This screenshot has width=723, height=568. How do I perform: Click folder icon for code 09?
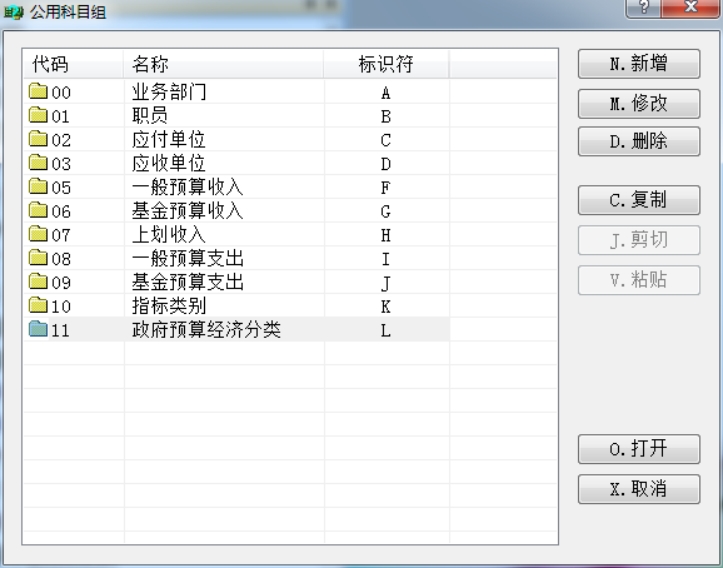click(38, 282)
